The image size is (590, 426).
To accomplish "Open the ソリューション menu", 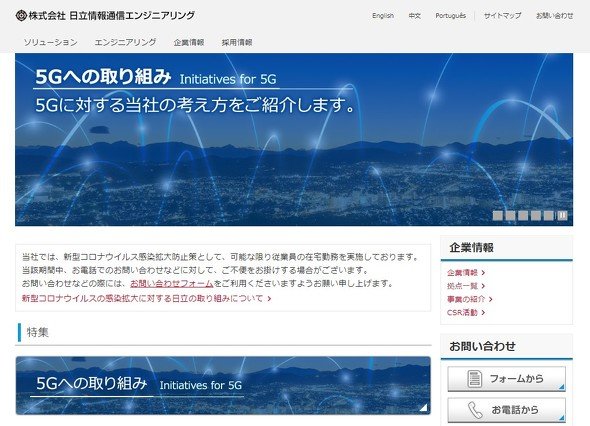I will click(x=50, y=42).
